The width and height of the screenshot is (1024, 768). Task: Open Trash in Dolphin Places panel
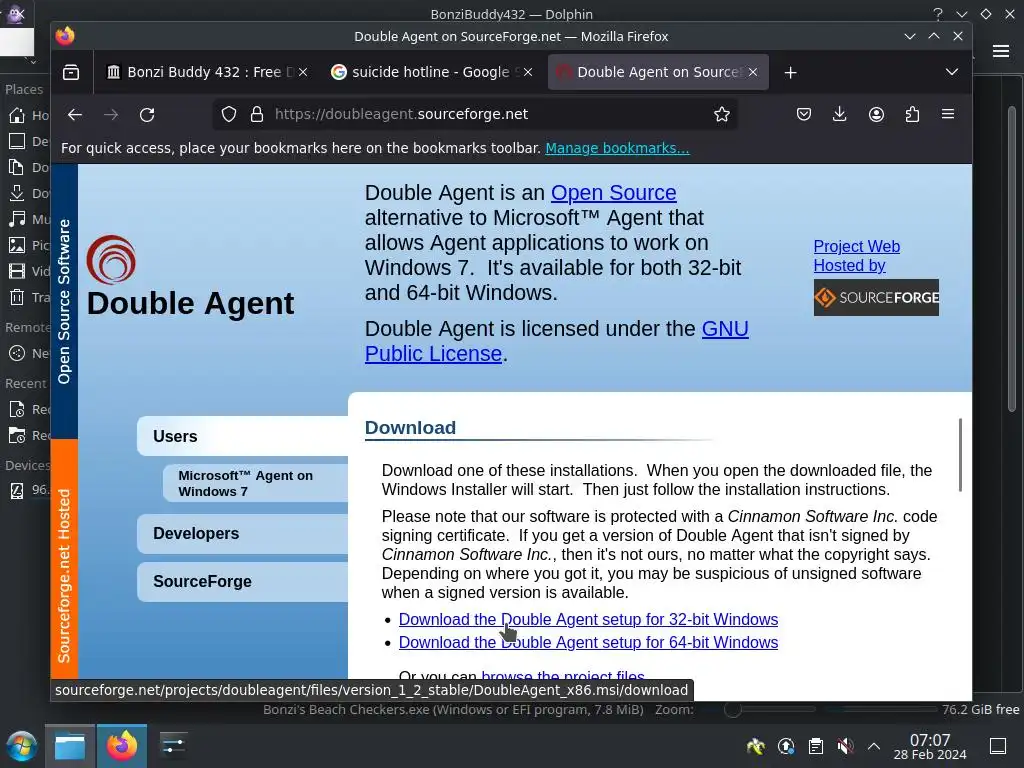[x=26, y=297]
